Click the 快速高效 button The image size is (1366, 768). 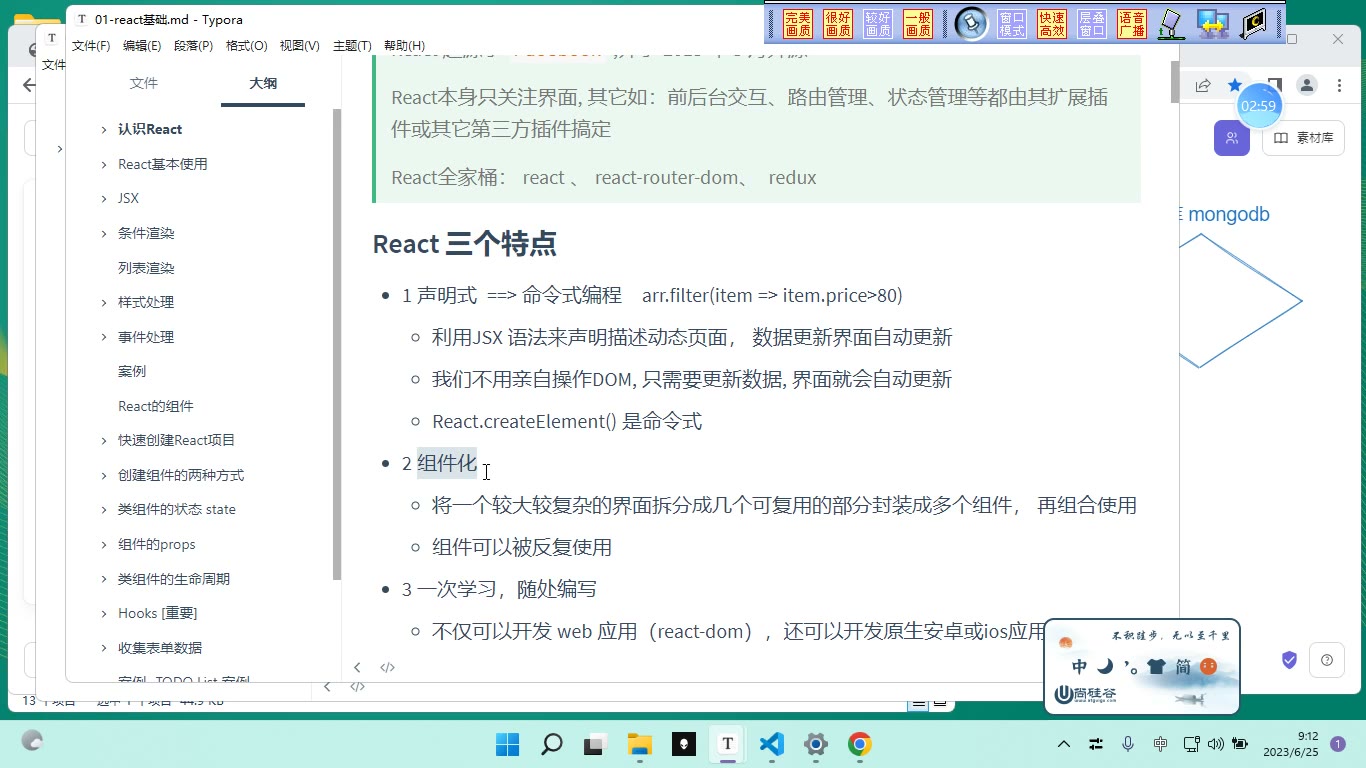click(1052, 24)
